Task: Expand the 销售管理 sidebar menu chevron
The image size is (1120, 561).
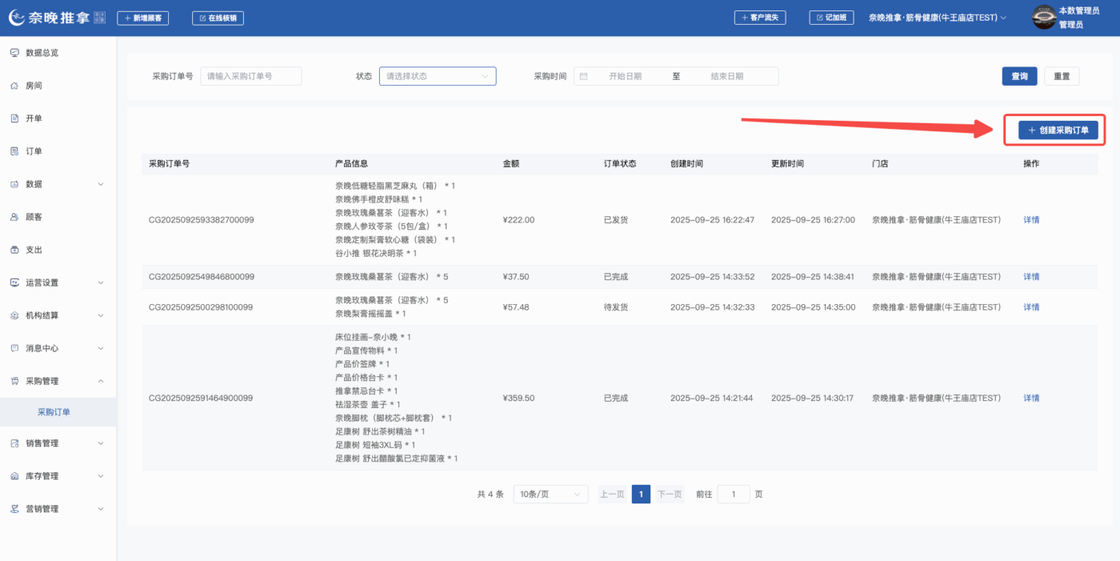Action: coord(101,444)
